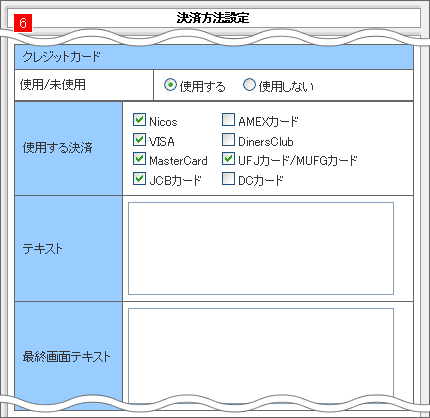Click inside the テキスト text area

(x=261, y=249)
